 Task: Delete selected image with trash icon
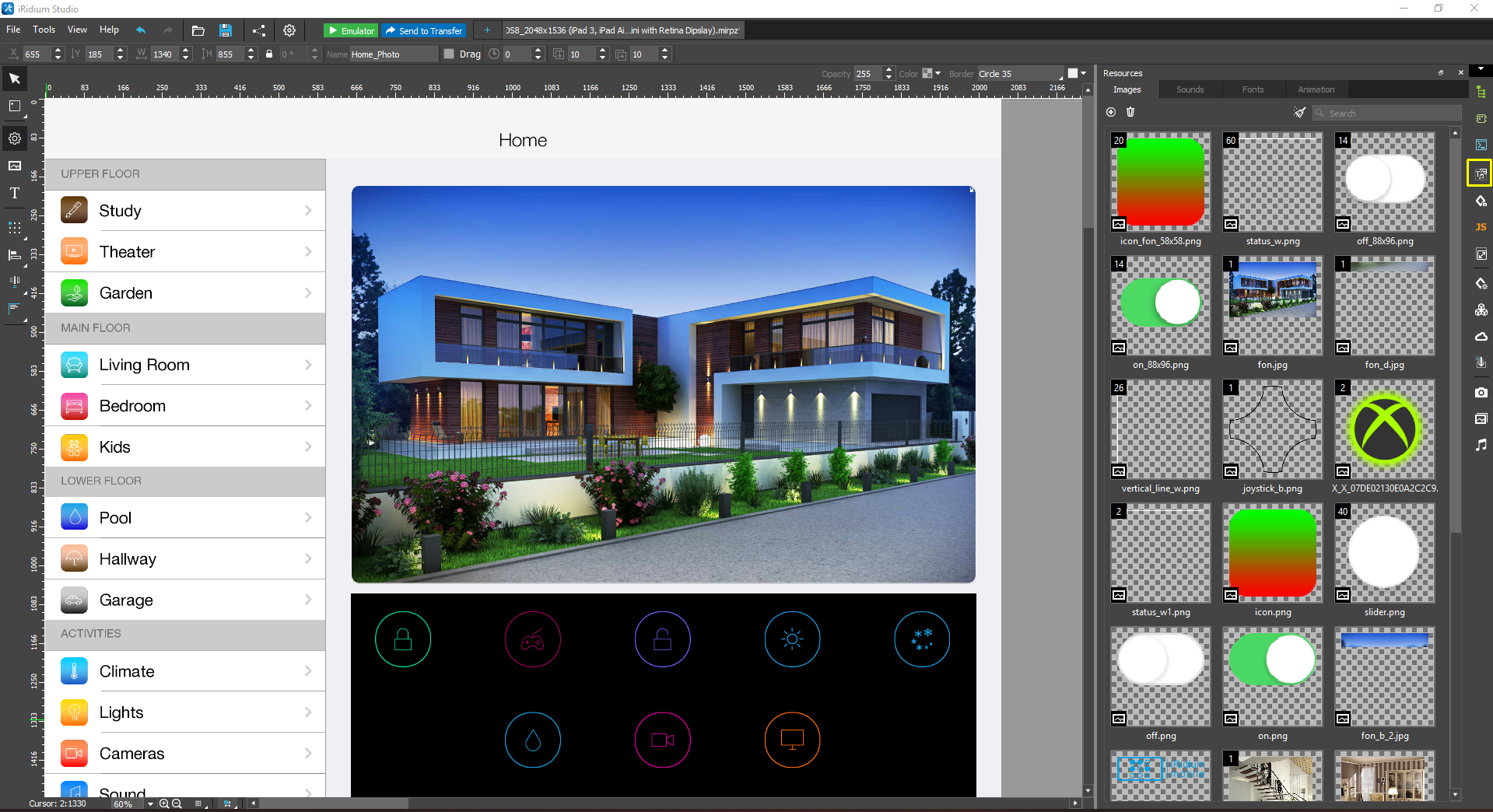[1130, 113]
